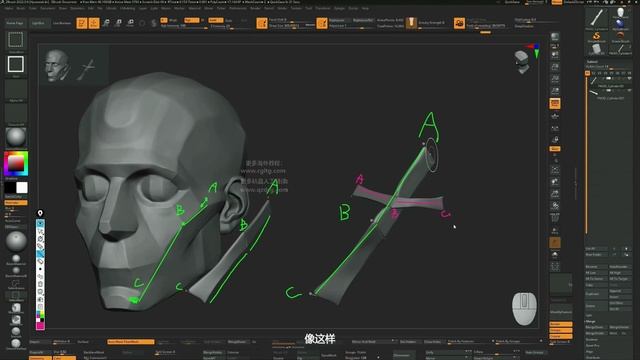Adjust the Z Intensity slider

pyautogui.click(x=230, y=26)
